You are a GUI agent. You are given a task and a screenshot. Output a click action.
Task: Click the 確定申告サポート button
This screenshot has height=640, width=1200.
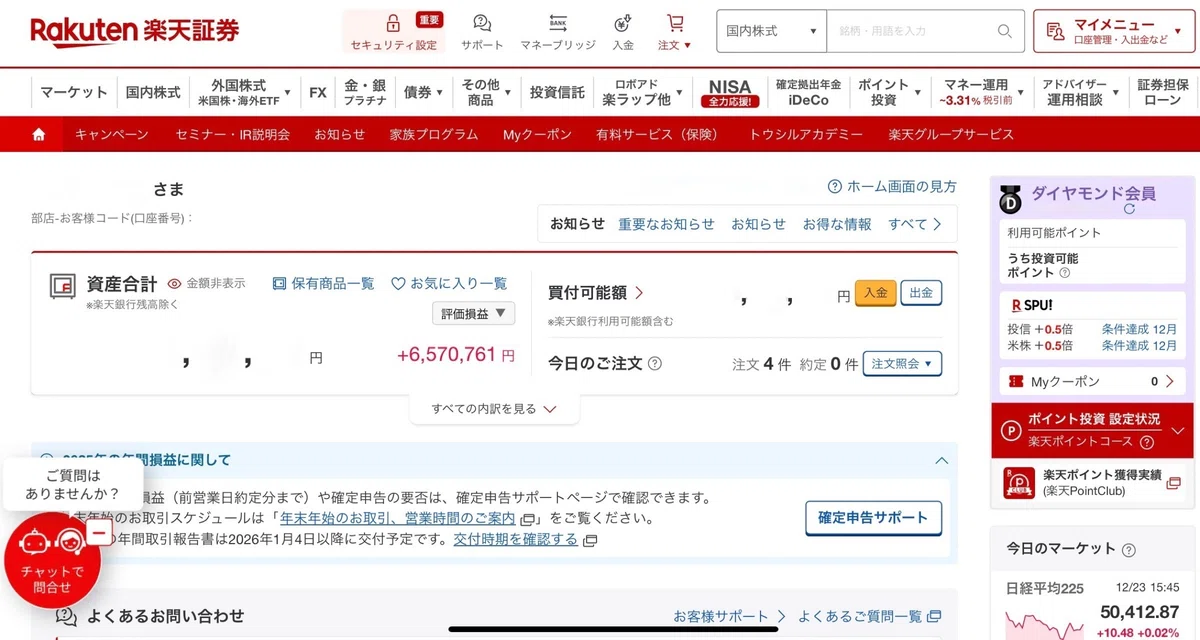coord(873,518)
